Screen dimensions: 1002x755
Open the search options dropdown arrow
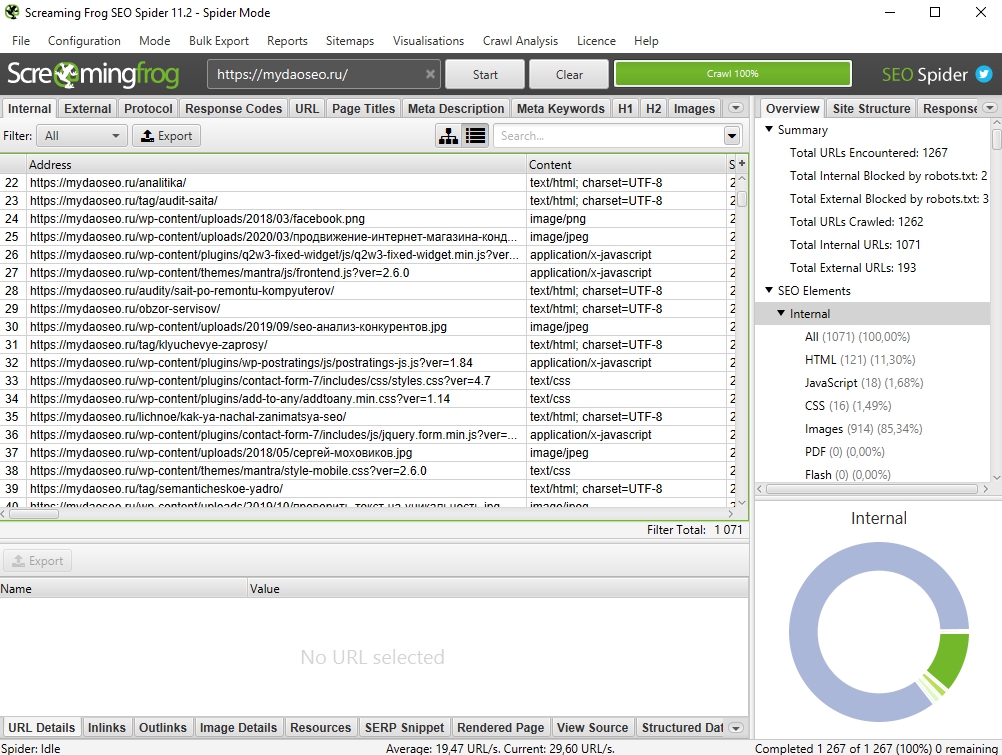click(732, 136)
